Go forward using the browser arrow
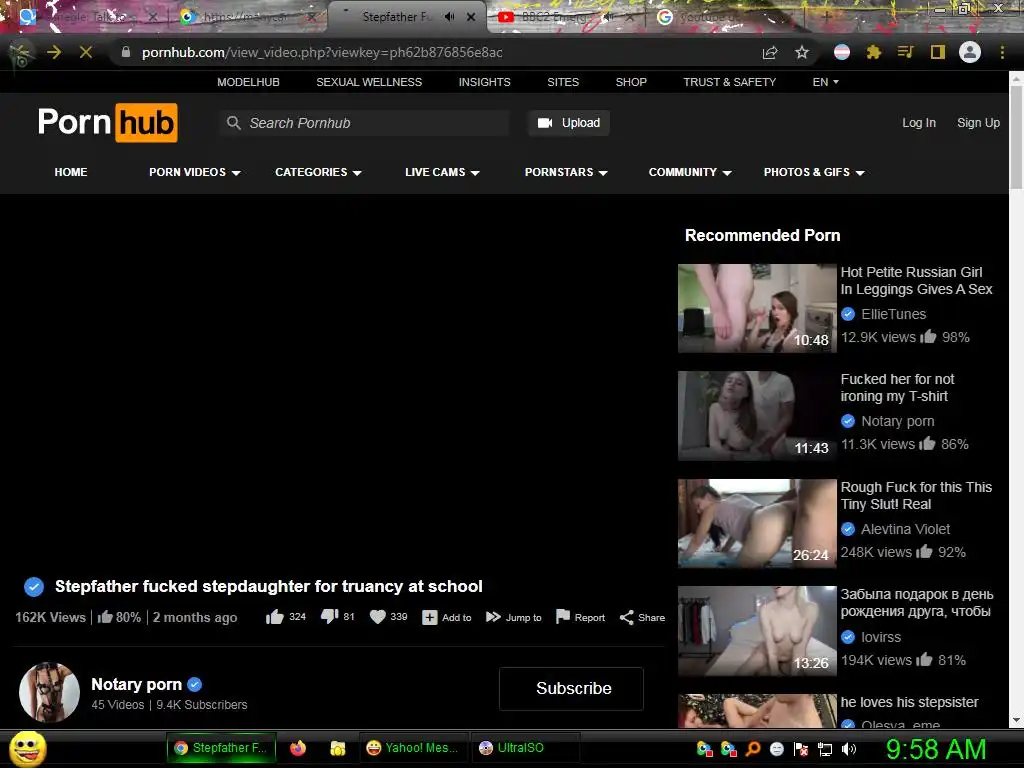1024x768 pixels. point(54,52)
